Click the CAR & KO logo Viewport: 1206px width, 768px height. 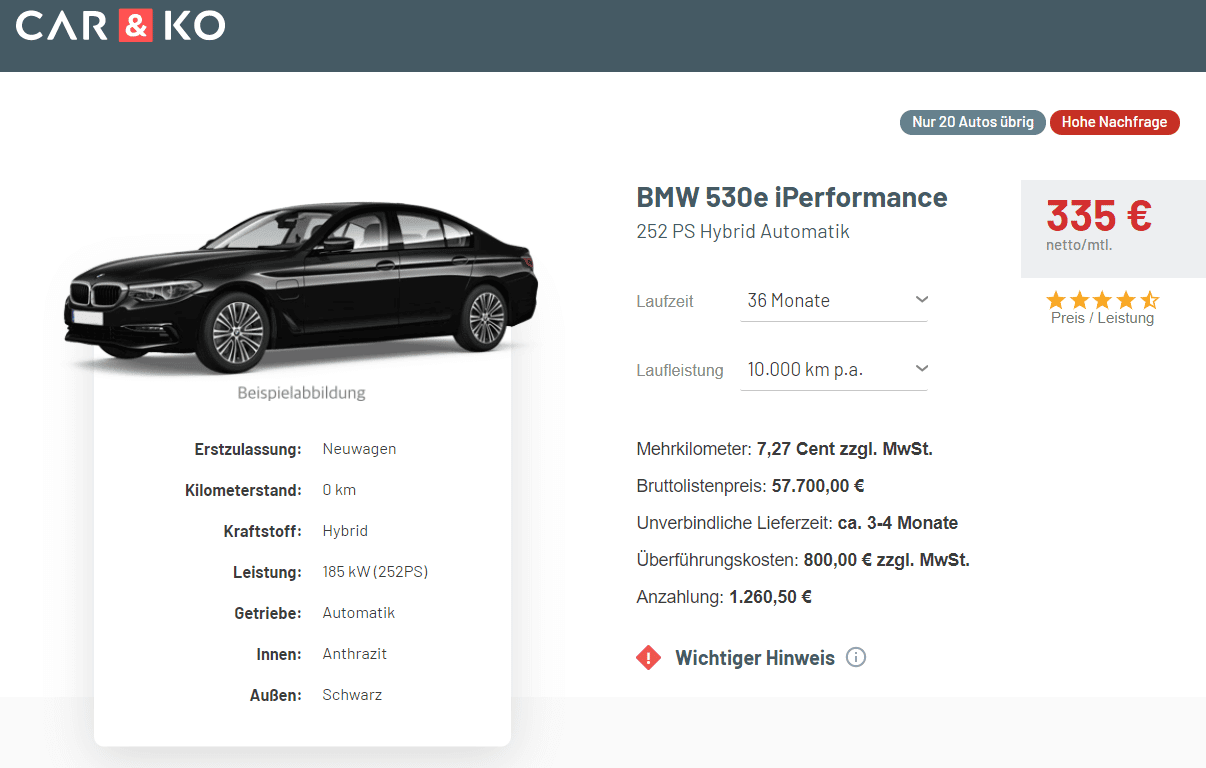pyautogui.click(x=120, y=25)
